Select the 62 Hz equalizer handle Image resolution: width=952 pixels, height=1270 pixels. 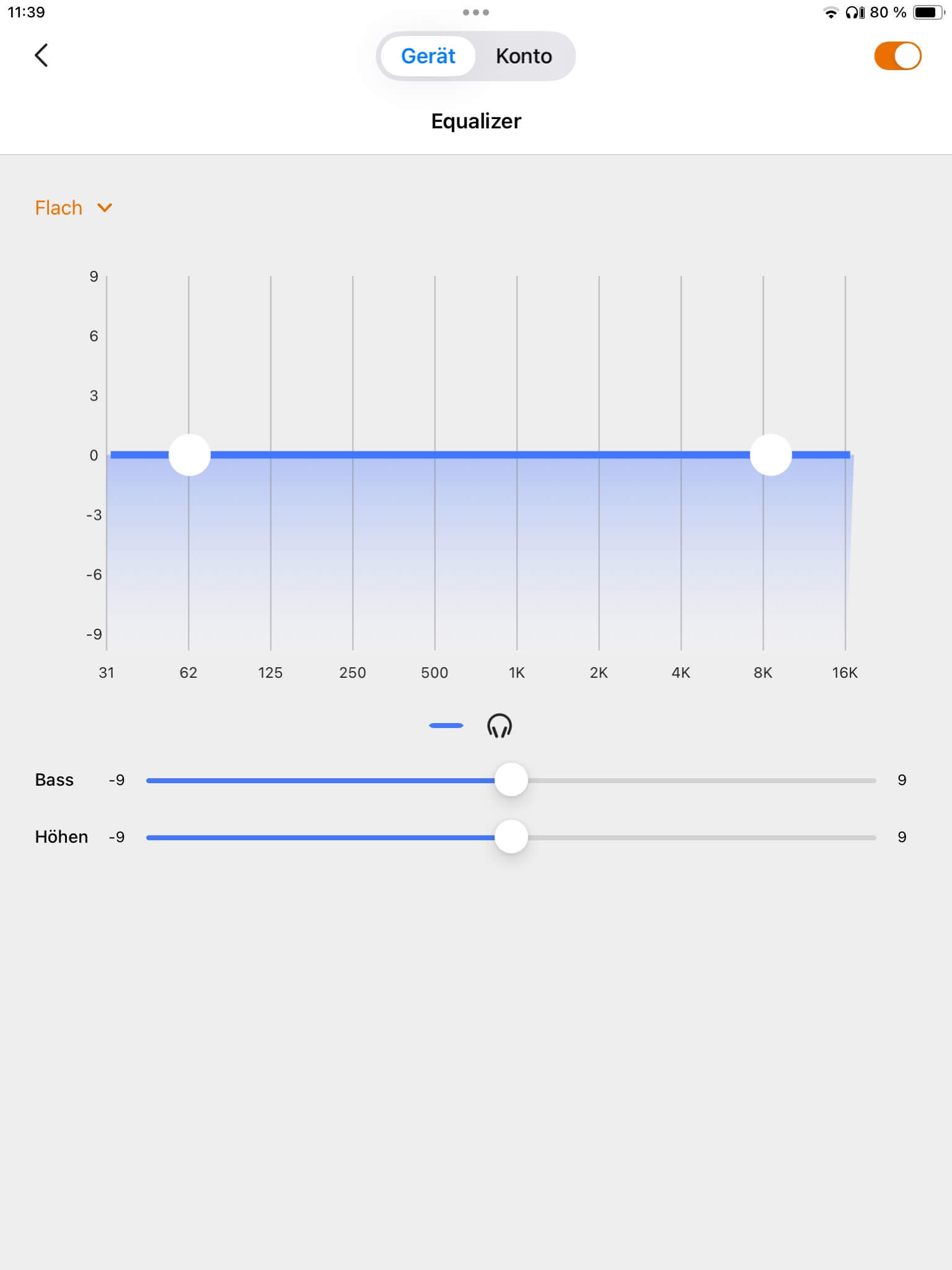190,455
